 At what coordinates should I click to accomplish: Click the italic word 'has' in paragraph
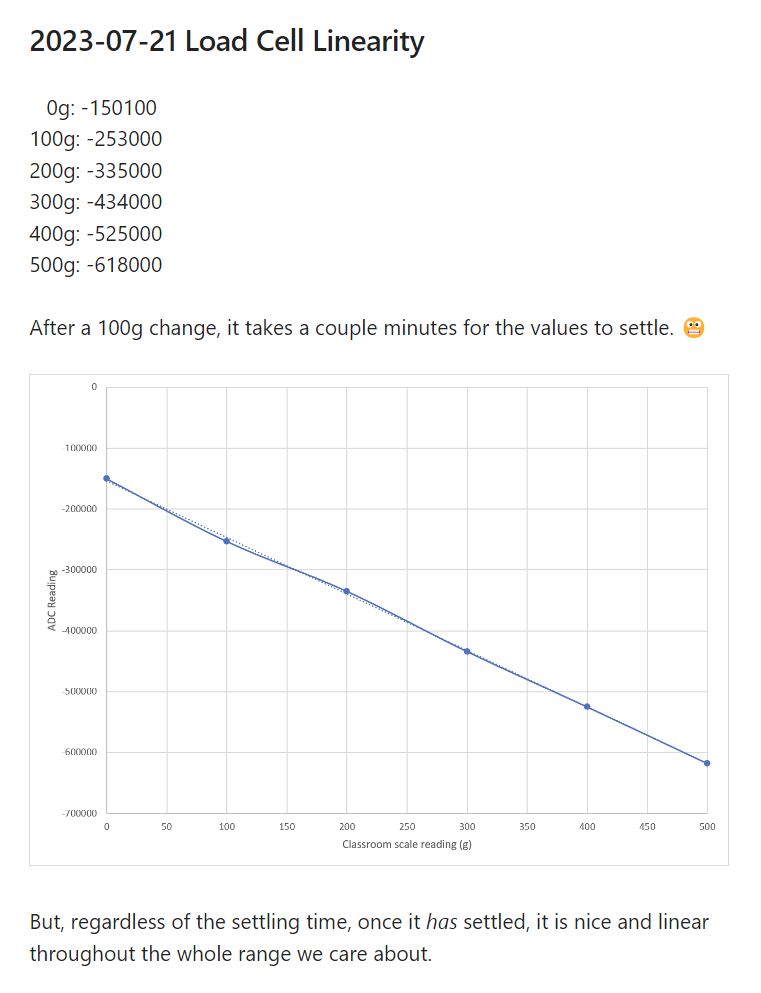(x=441, y=922)
